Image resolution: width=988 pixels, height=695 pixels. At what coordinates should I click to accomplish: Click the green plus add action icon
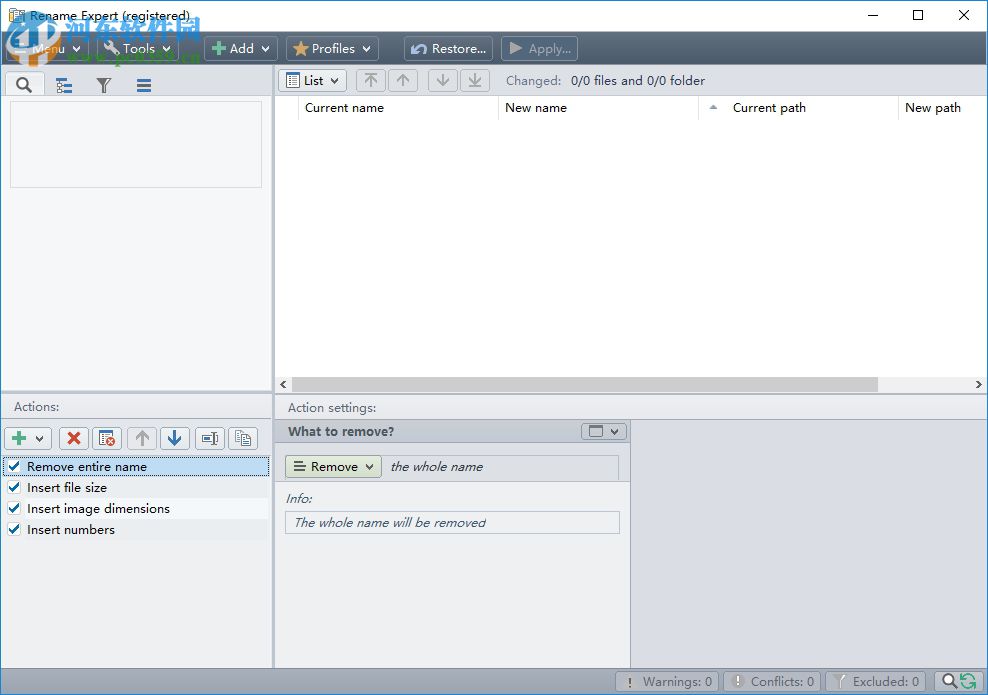coord(20,438)
